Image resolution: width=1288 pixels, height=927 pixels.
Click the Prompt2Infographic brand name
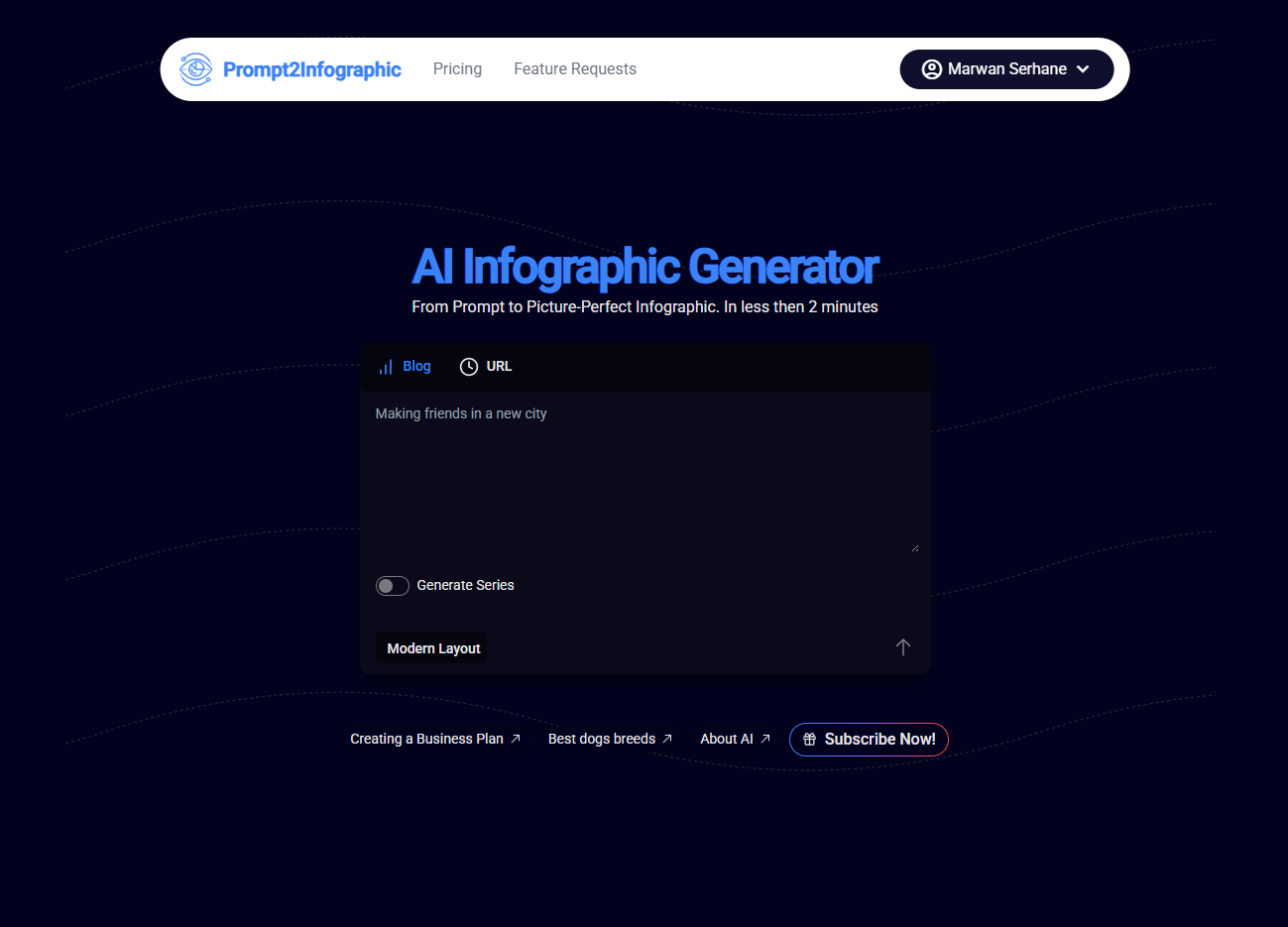[x=311, y=69]
